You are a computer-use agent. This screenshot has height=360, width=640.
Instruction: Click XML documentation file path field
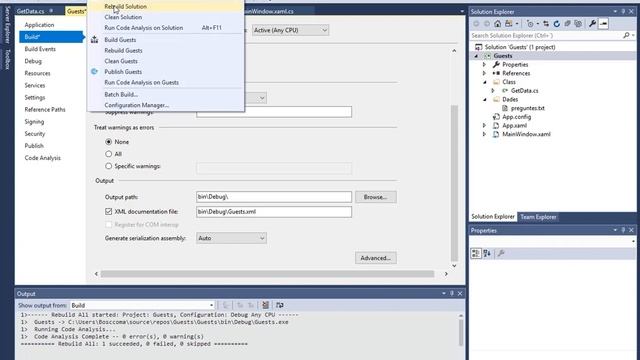[x=273, y=211]
